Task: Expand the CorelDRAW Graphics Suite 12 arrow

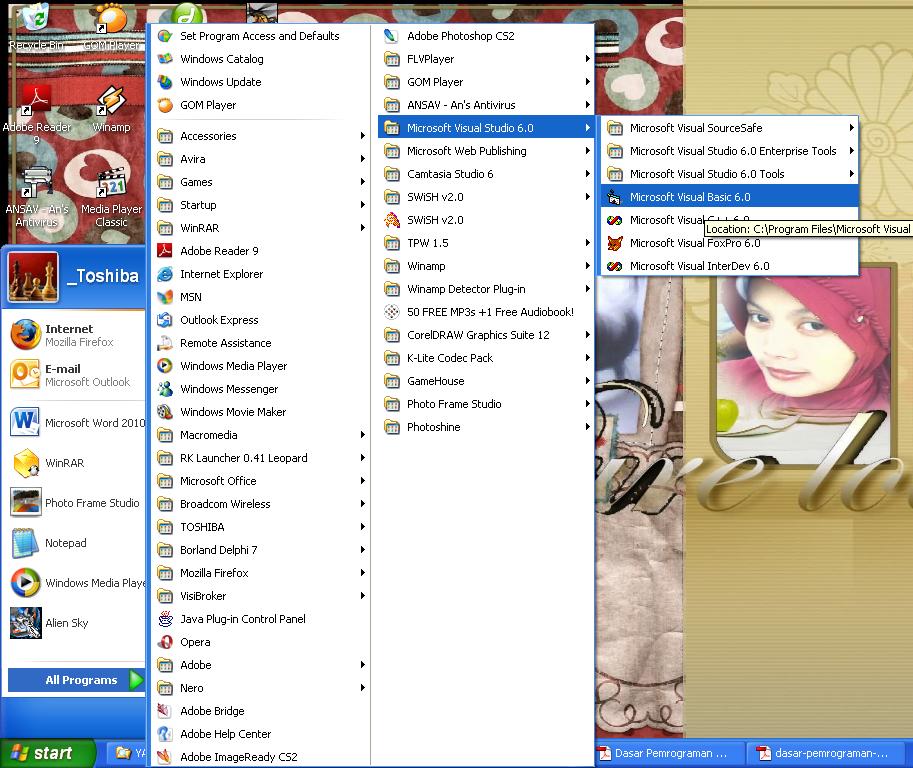Action: coord(588,335)
